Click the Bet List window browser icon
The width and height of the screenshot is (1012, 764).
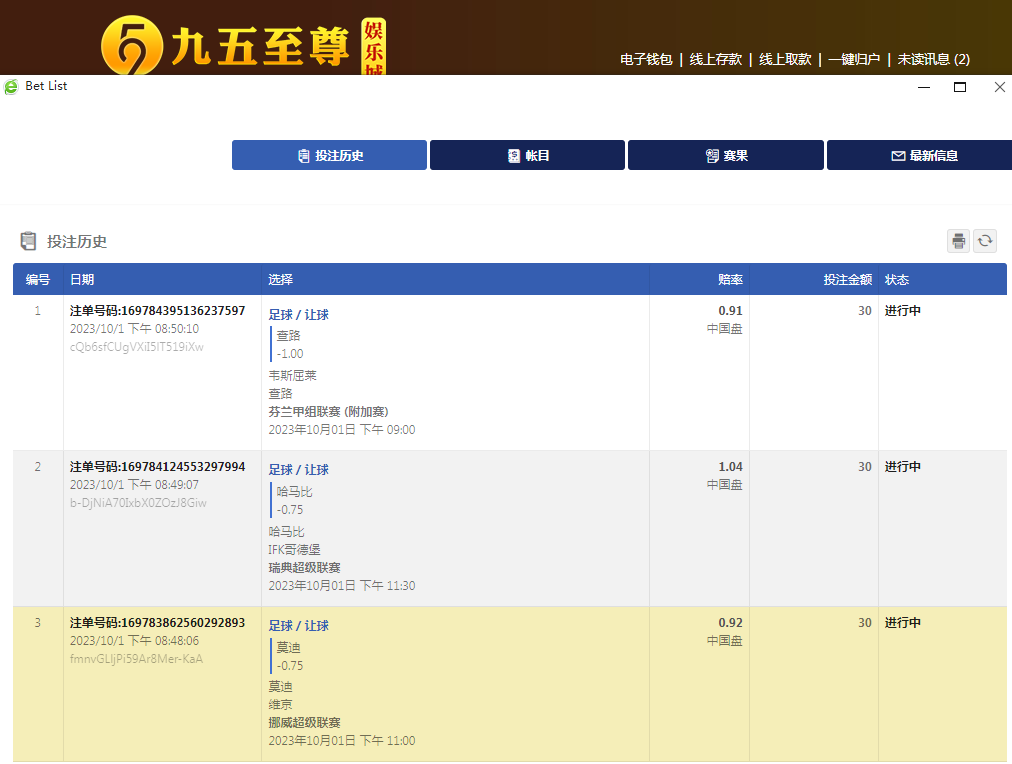pos(12,87)
